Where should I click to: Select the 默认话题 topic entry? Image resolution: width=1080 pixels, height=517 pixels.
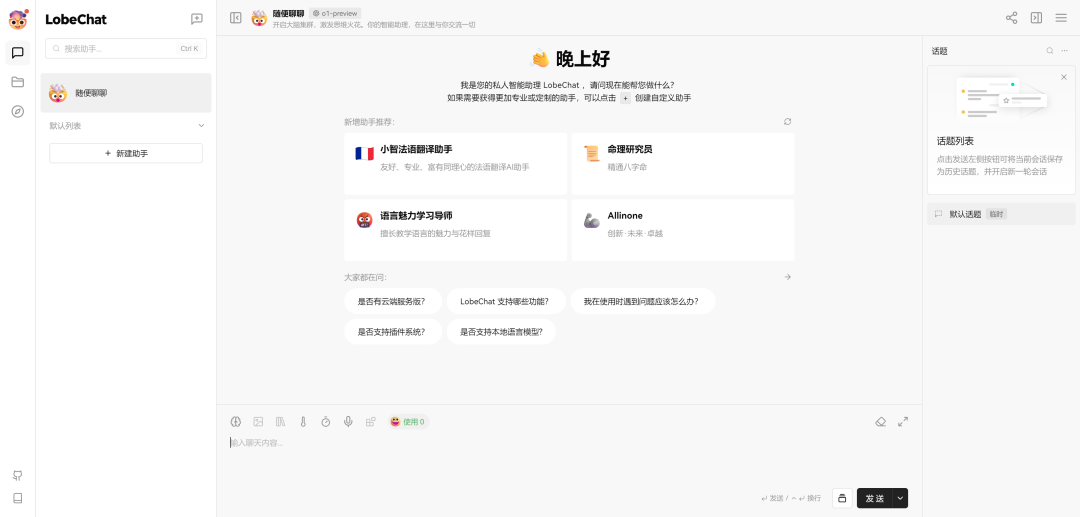coord(1001,214)
